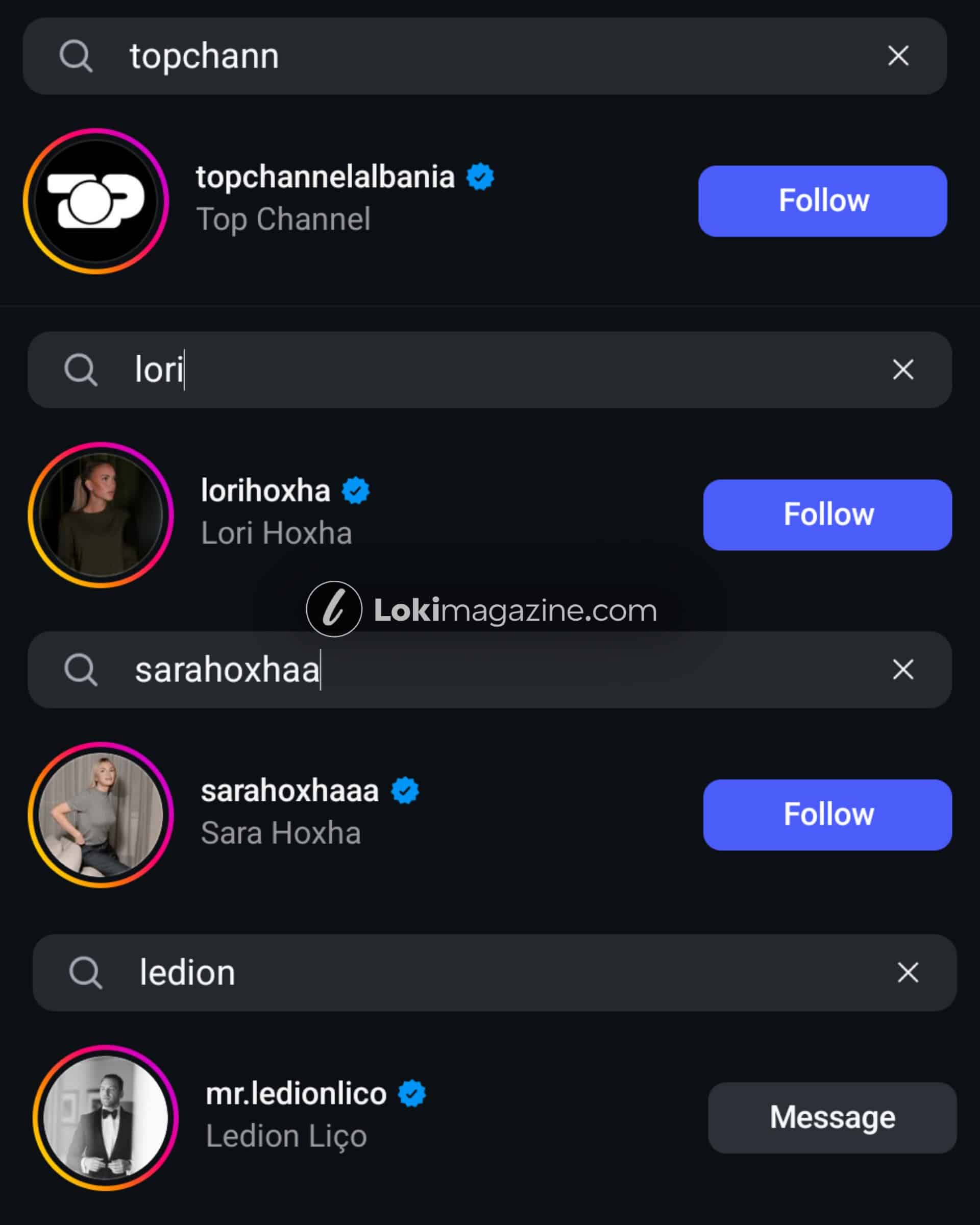This screenshot has width=980, height=1225.
Task: Follow the lorihoxha account
Action: coord(827,514)
